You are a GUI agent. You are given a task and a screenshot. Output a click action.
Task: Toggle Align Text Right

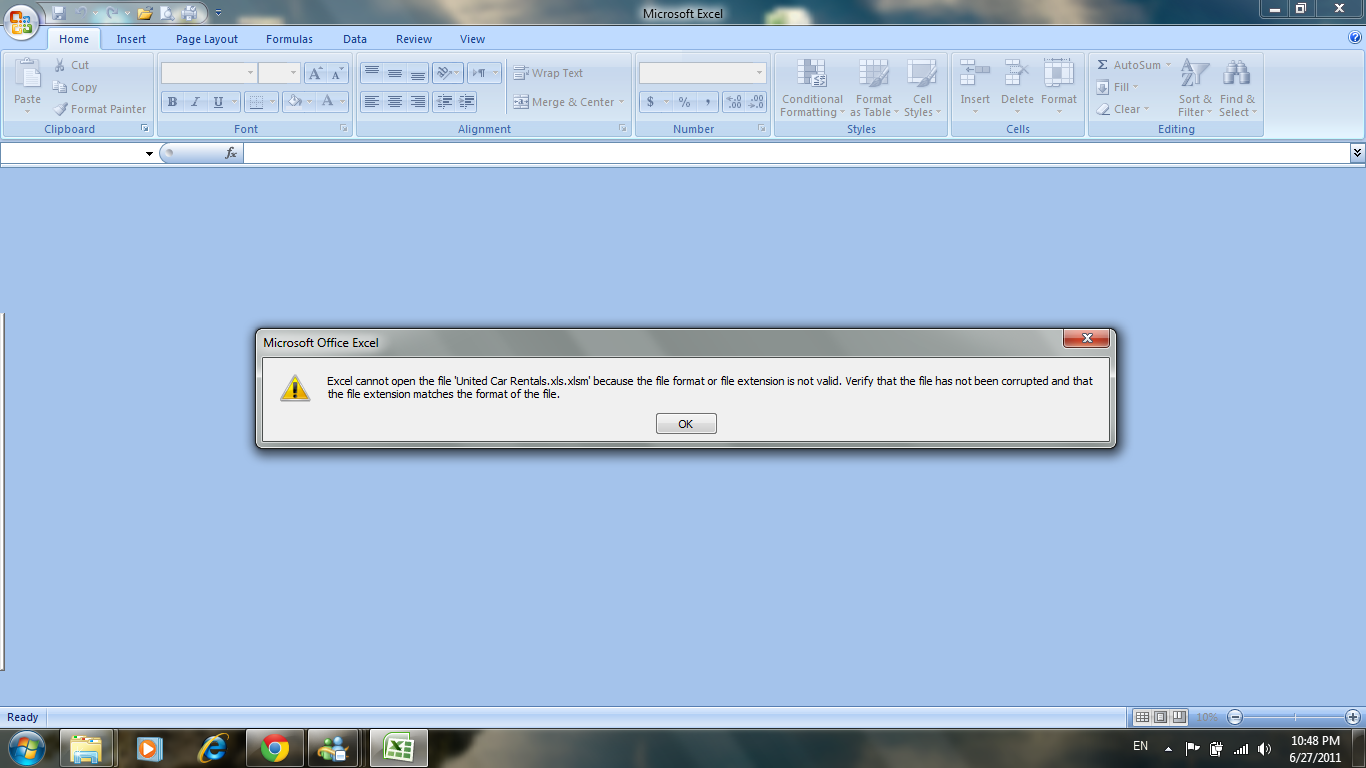pos(417,102)
